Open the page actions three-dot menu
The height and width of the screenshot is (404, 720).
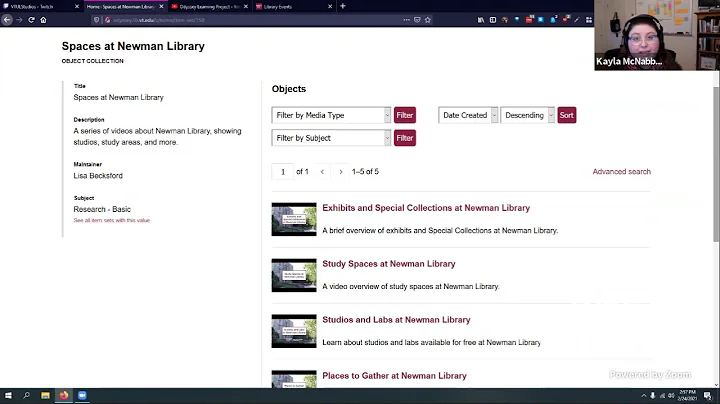[x=406, y=20]
